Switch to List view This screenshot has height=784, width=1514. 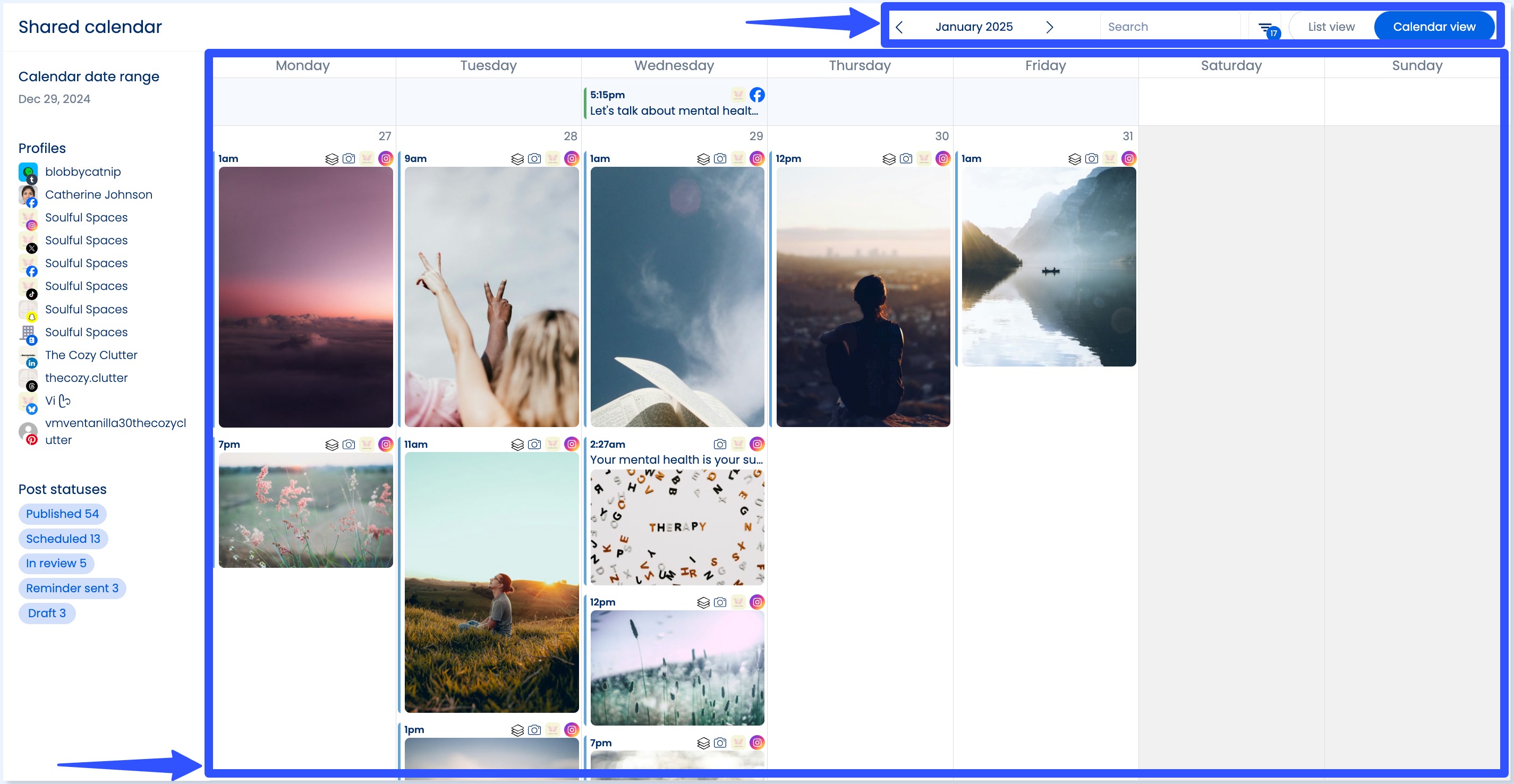click(x=1331, y=27)
